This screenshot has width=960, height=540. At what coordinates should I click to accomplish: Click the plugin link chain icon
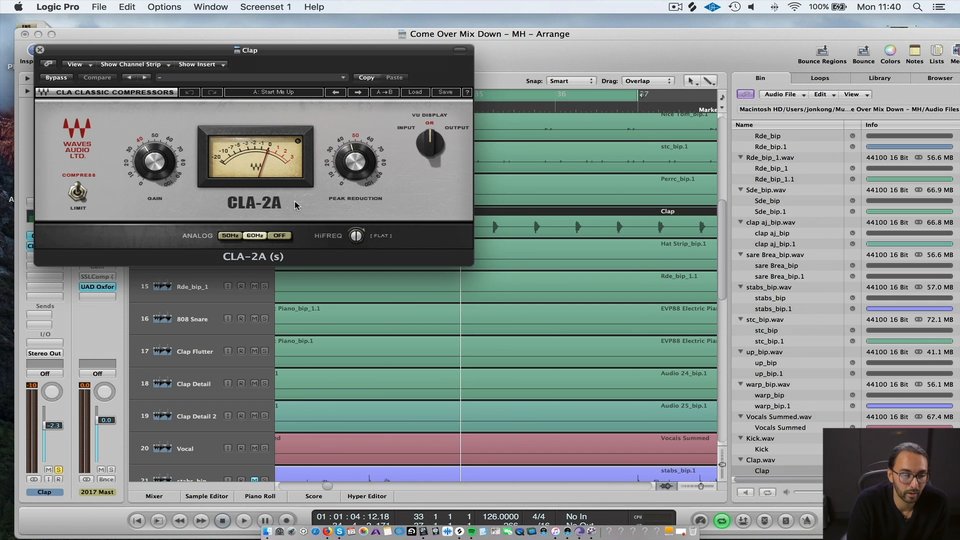[x=48, y=64]
